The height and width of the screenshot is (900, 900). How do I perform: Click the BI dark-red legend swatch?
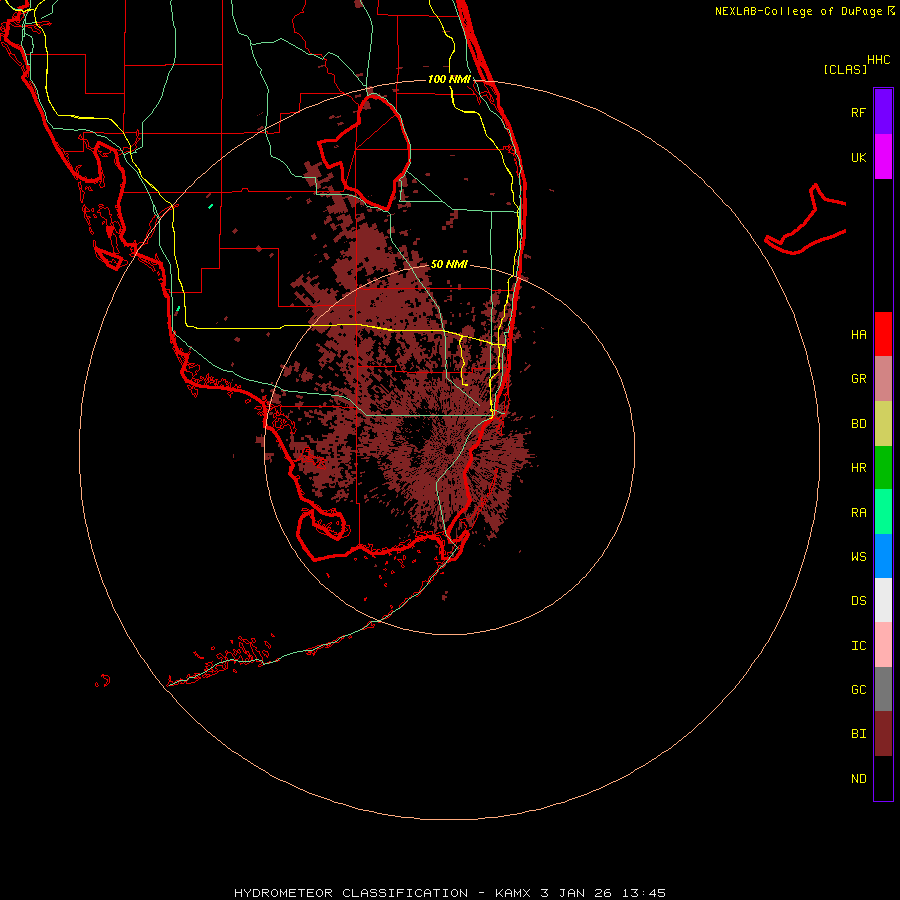[x=883, y=734]
